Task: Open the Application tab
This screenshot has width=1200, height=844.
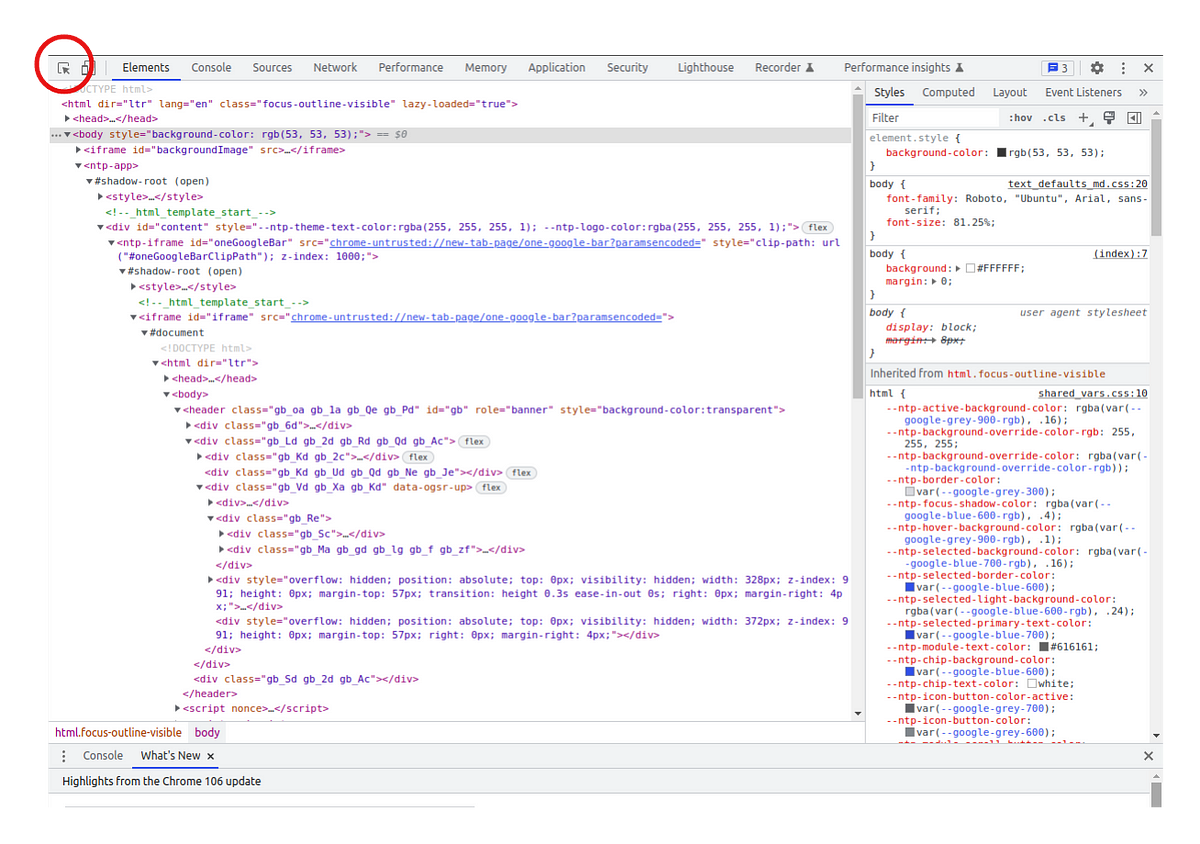Action: [557, 68]
